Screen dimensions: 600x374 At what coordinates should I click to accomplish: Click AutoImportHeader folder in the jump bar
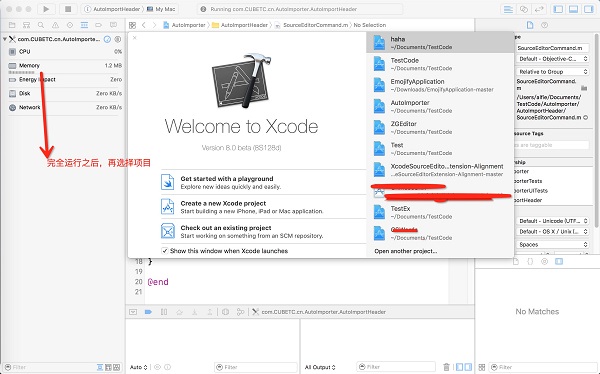240,25
